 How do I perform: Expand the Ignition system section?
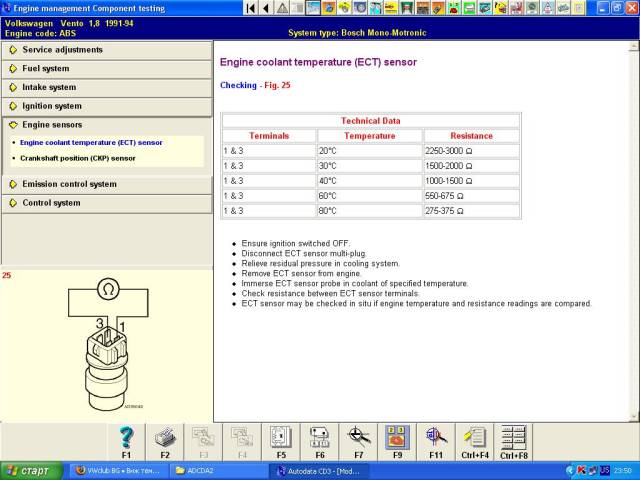tap(52, 106)
